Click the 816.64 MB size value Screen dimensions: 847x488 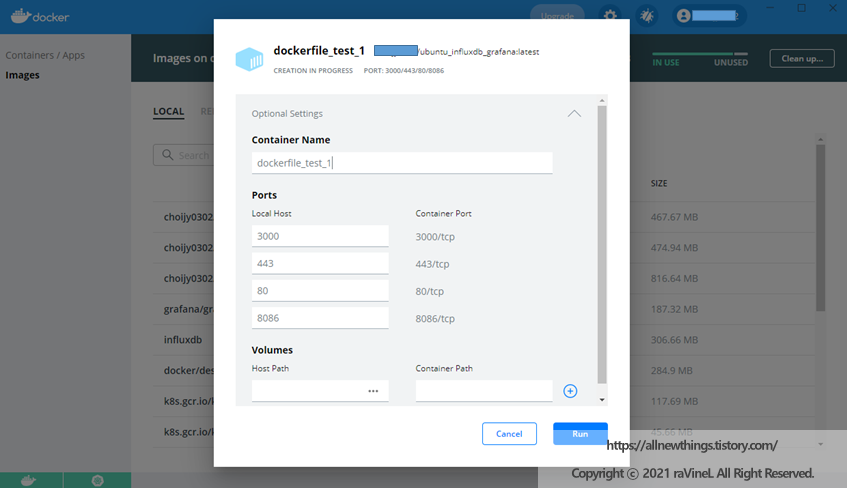(x=674, y=278)
